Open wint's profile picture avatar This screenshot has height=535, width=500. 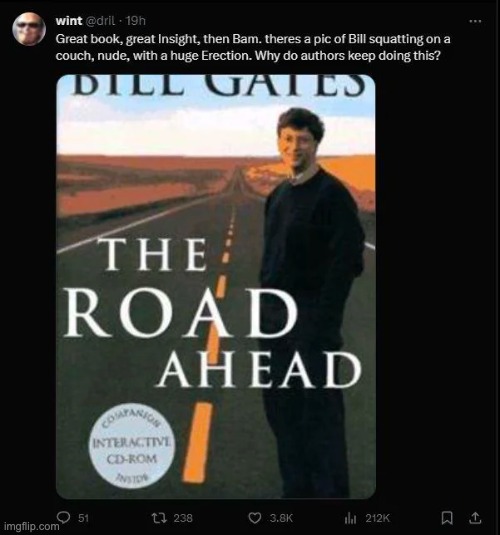coord(29,29)
